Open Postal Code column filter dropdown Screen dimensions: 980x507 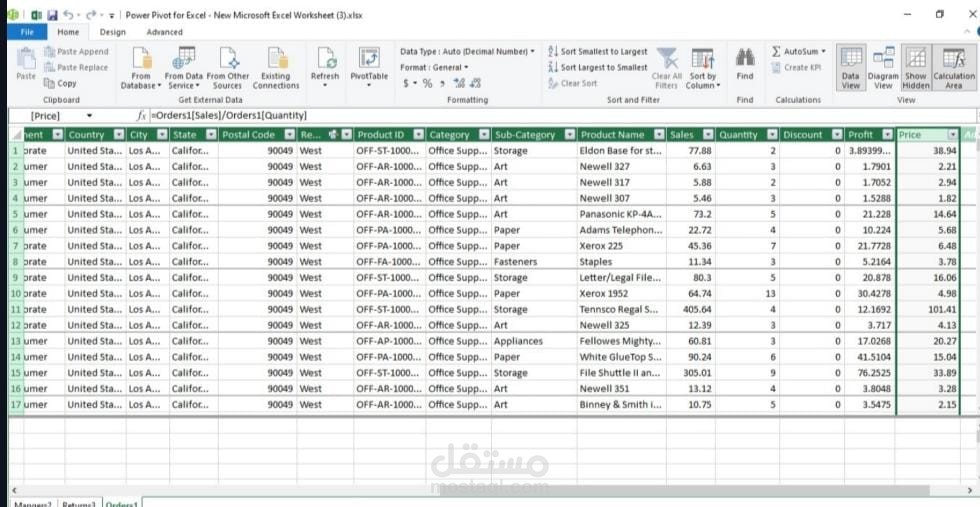click(289, 135)
